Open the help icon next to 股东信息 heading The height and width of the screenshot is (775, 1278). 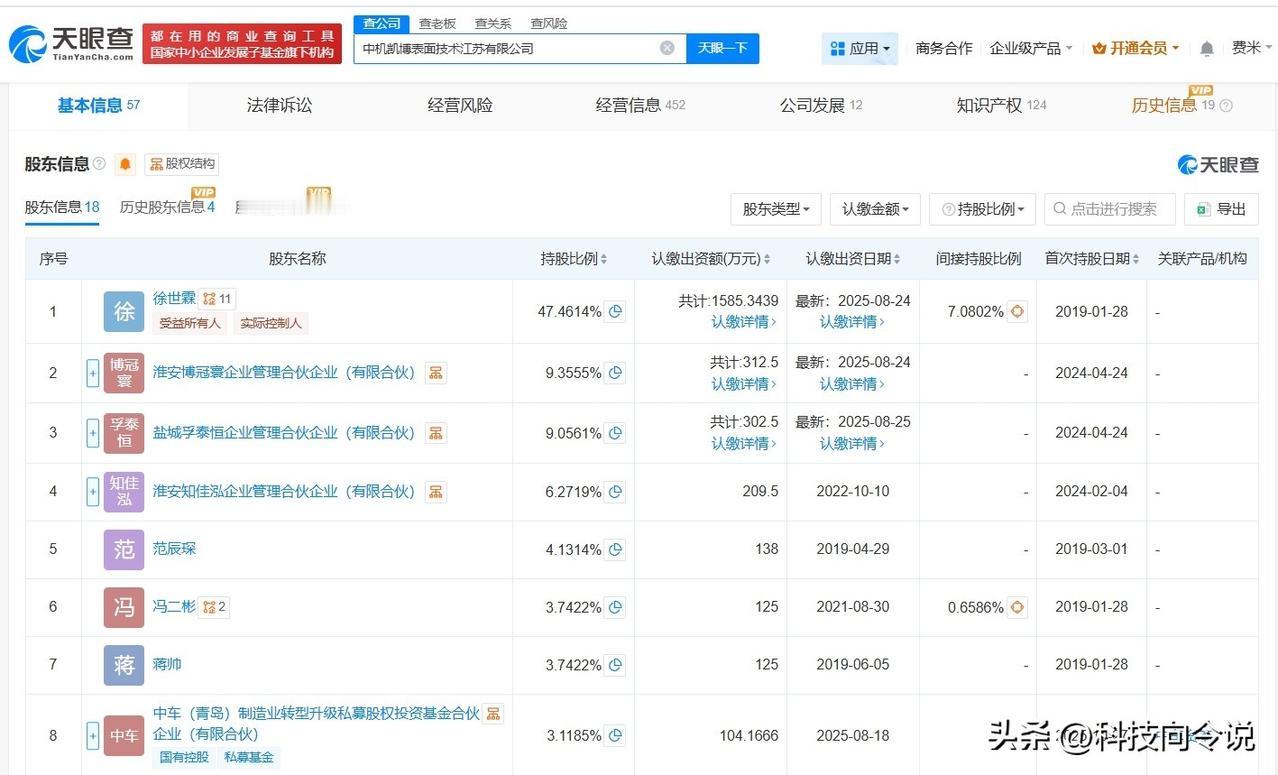click(99, 164)
